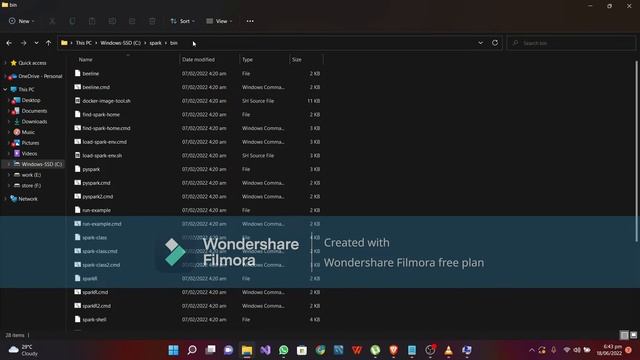Screen dimensions: 640x360
Task: Open File Explorer taskbar icon
Action: (x=247, y=350)
